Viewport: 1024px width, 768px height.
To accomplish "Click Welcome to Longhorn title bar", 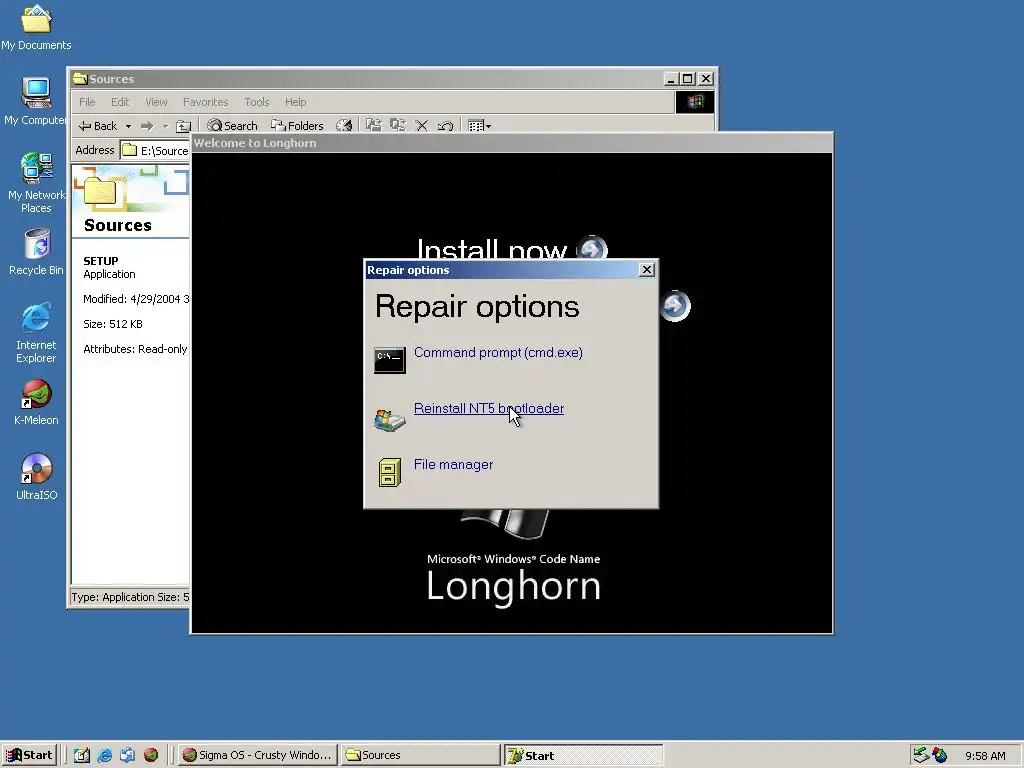I will (511, 143).
